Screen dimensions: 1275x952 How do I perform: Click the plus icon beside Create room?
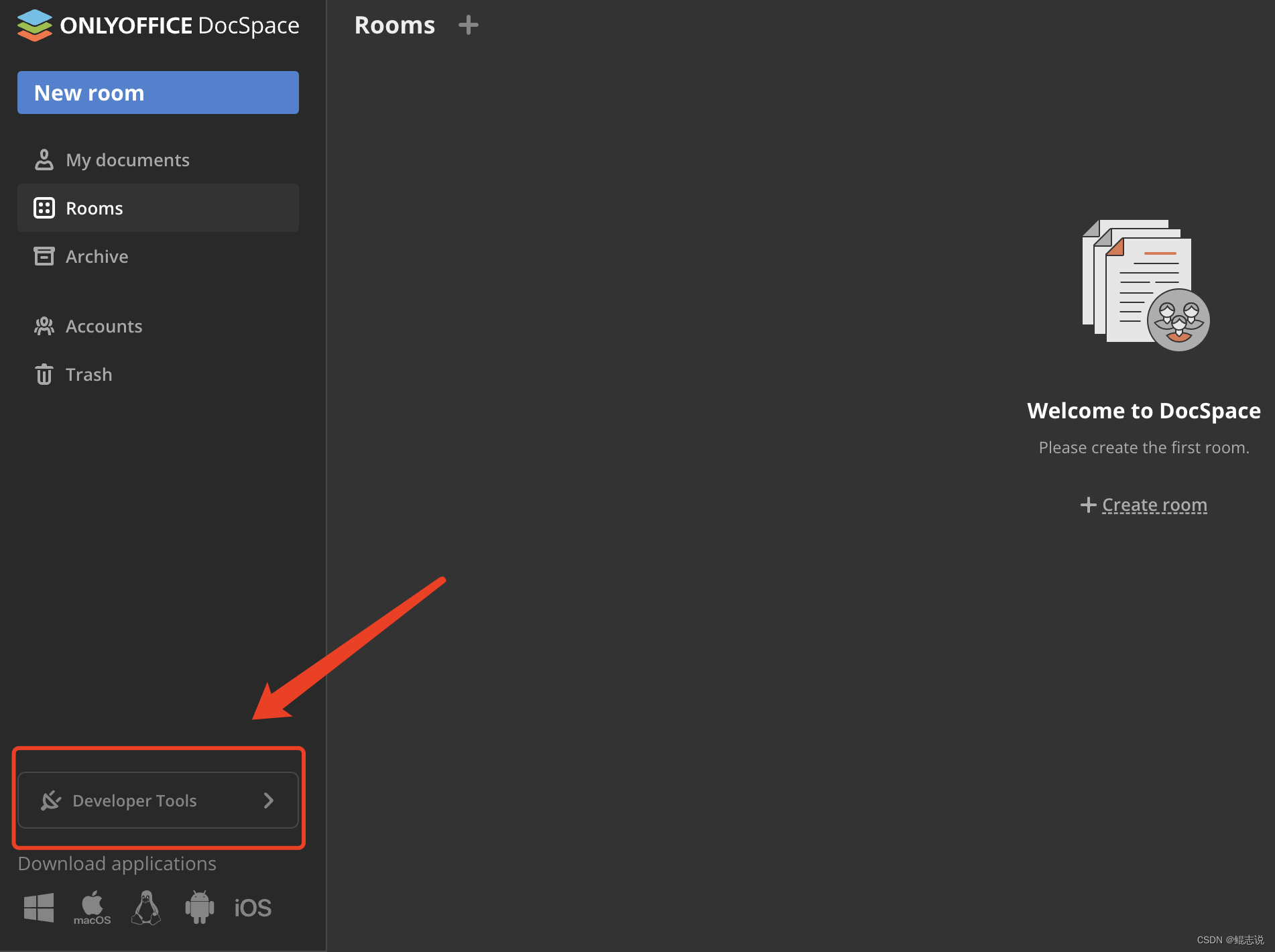coord(1088,504)
